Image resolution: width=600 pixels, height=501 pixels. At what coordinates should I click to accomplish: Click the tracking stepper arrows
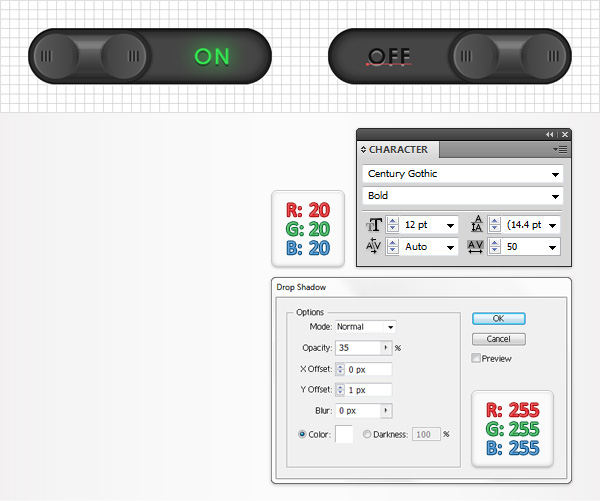coord(494,246)
